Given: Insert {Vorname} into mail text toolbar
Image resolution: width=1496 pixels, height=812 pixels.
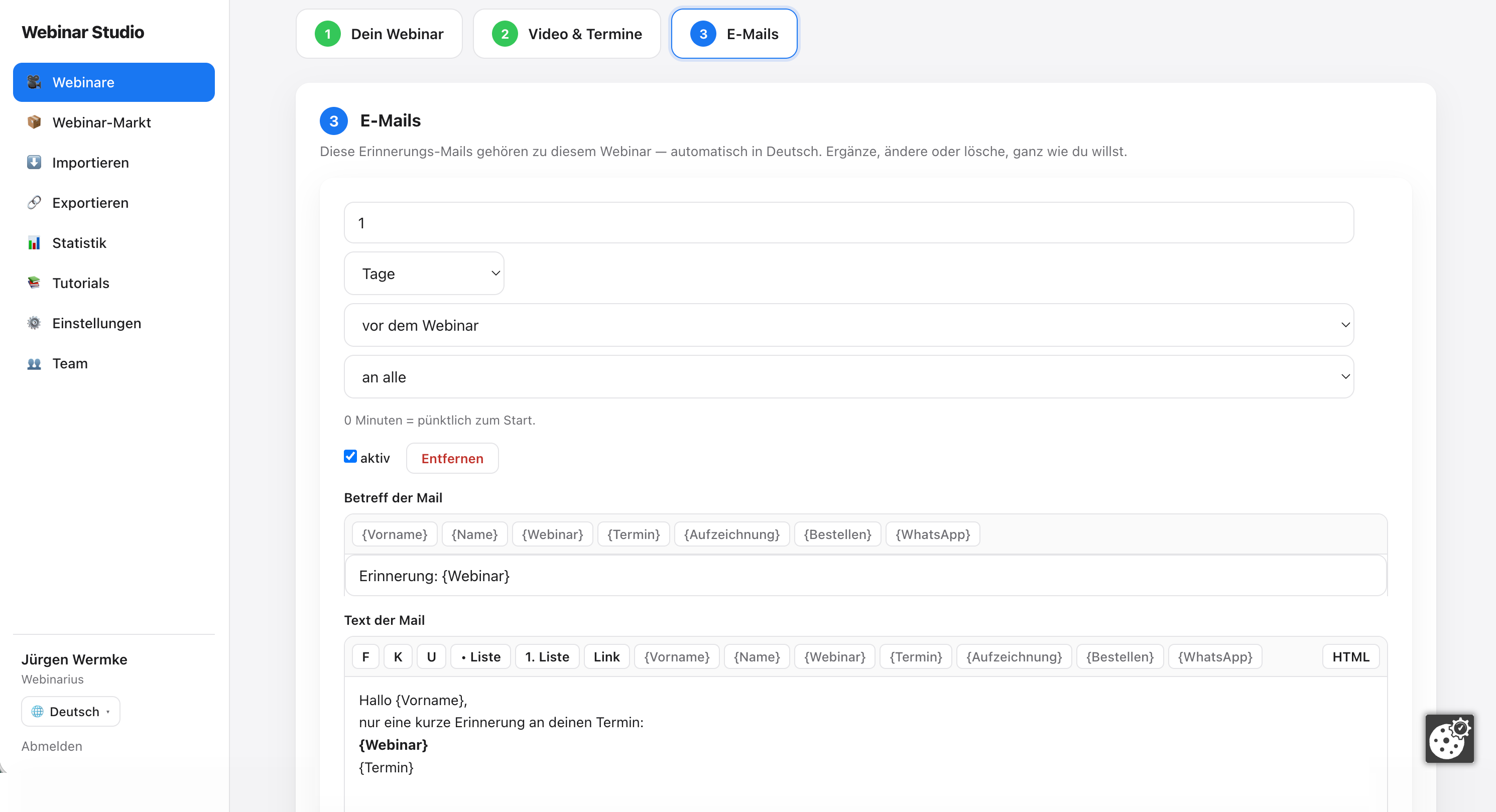Looking at the screenshot, I should pyautogui.click(x=677, y=656).
